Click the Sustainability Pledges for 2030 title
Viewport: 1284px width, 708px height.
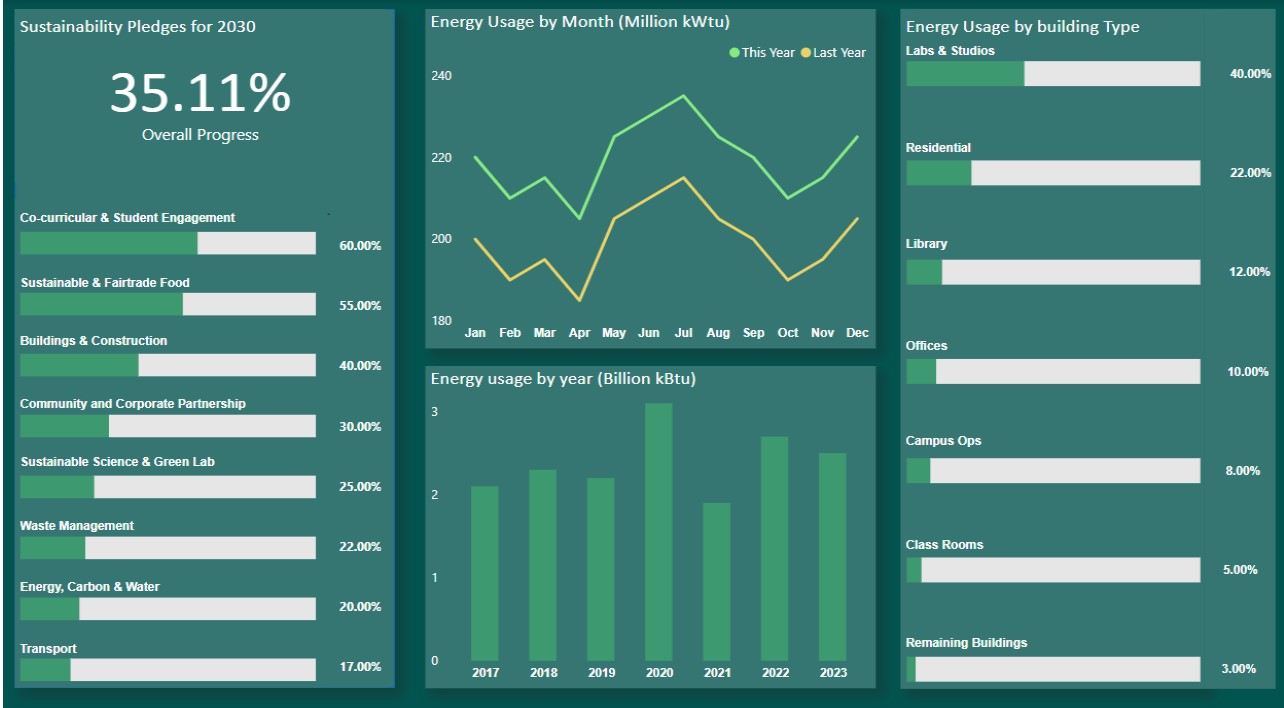[138, 27]
